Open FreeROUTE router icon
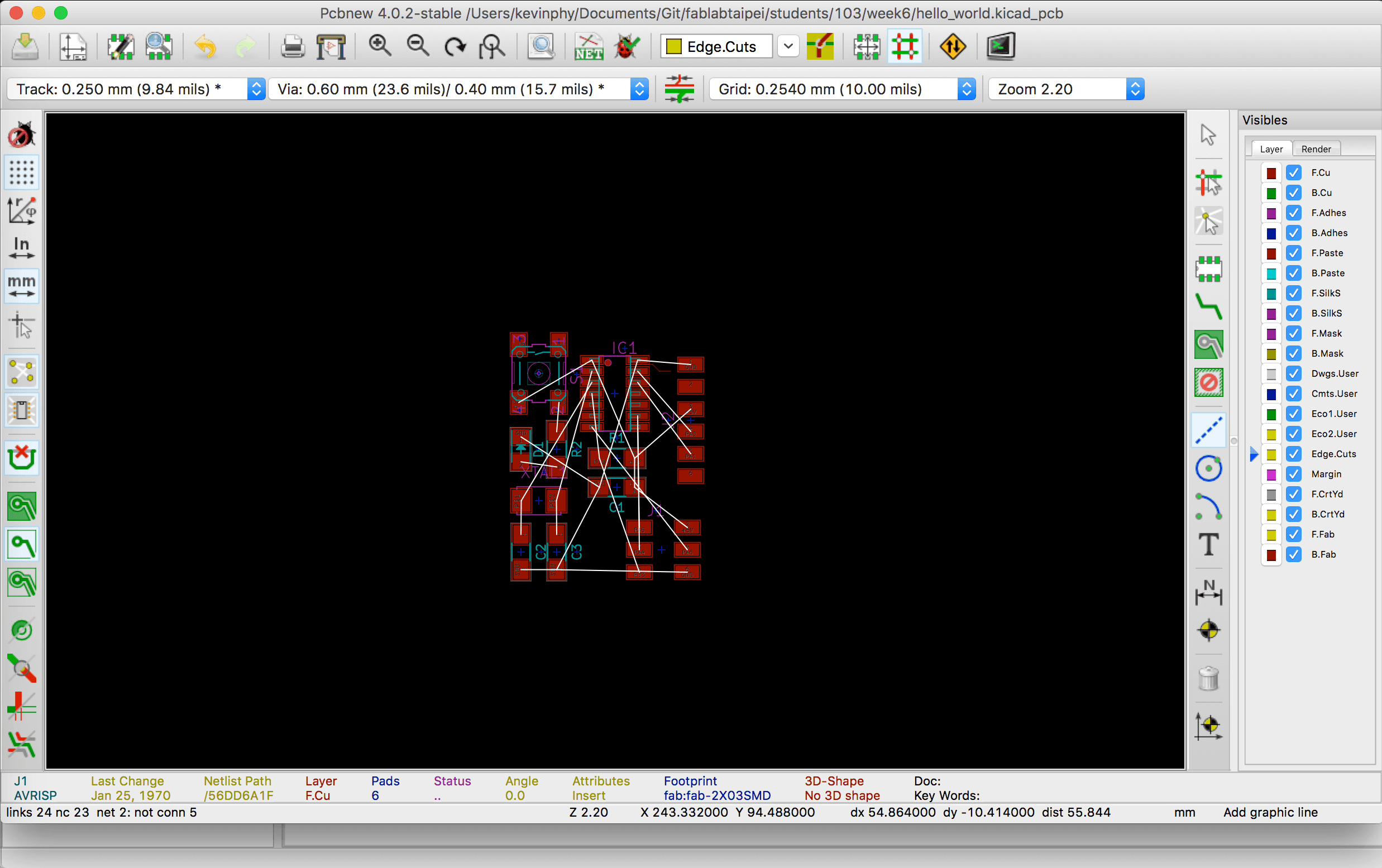 click(953, 46)
